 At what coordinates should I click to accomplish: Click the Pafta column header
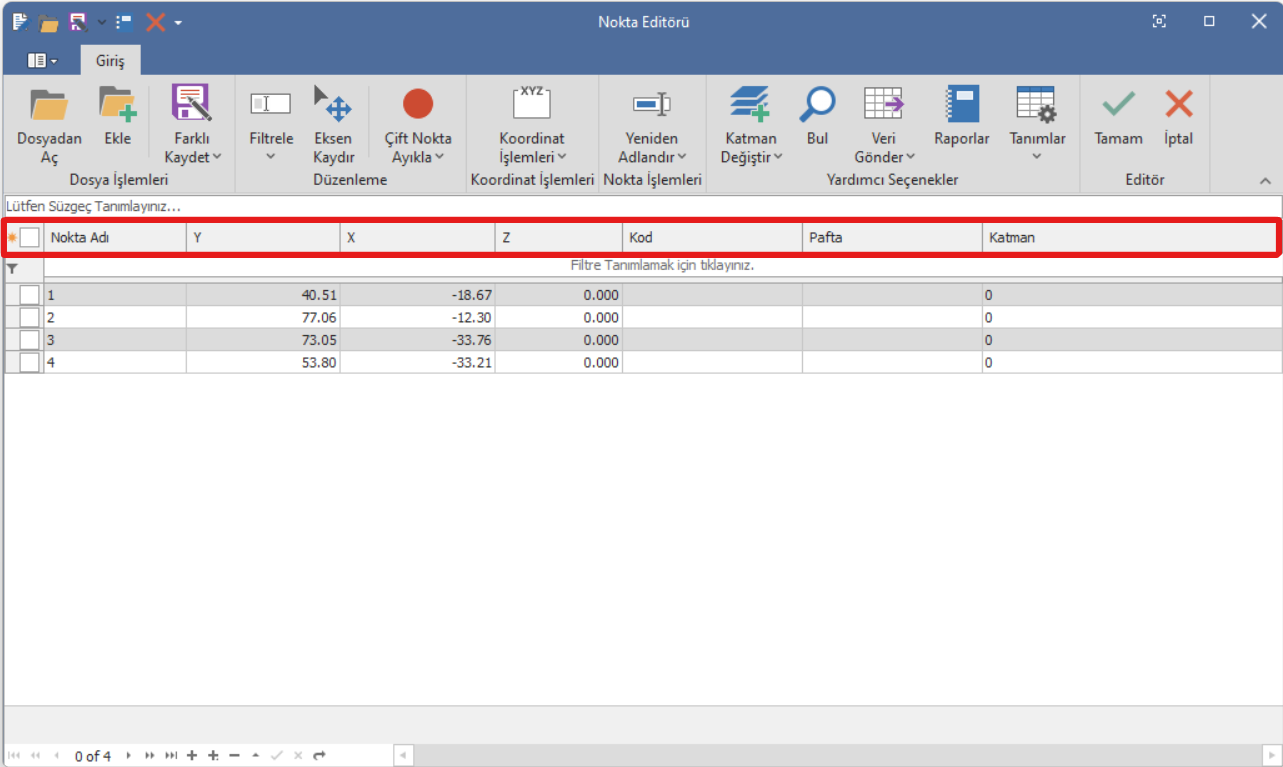(892, 238)
